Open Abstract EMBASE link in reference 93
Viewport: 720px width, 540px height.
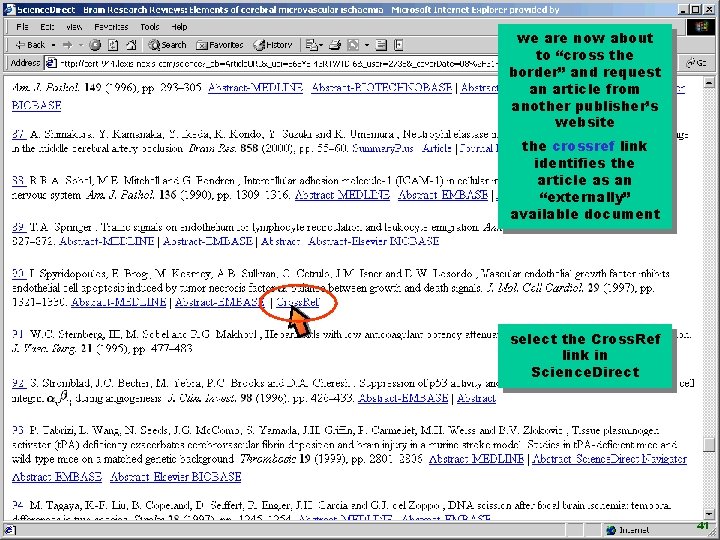point(57,477)
